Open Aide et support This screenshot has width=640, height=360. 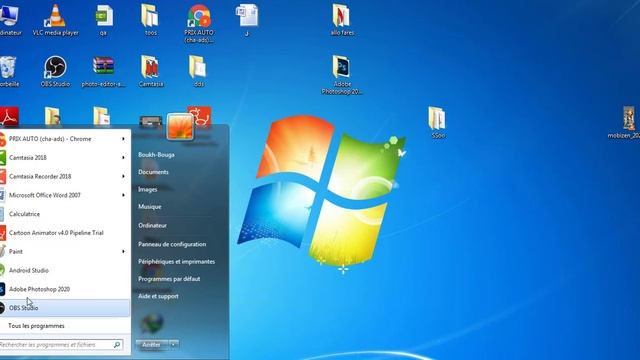[x=158, y=296]
